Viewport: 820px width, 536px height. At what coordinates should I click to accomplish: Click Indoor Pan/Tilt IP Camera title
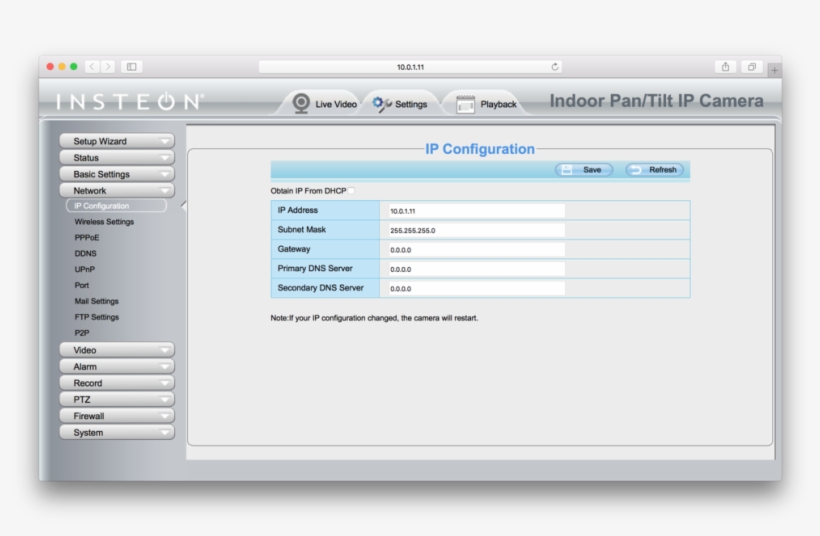tap(656, 101)
